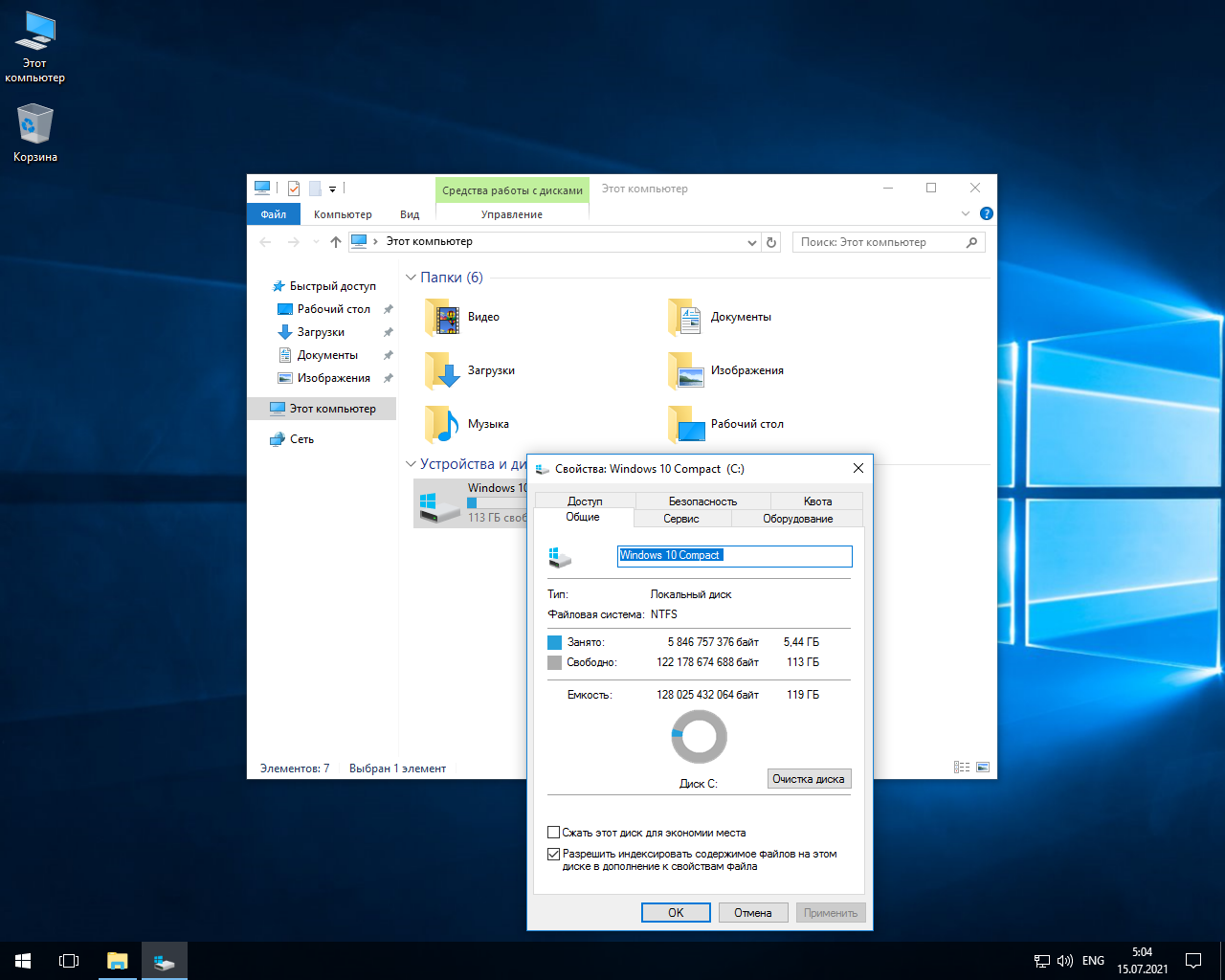This screenshot has width=1225, height=980.
Task: Open the Сервис tab
Action: (x=681, y=519)
